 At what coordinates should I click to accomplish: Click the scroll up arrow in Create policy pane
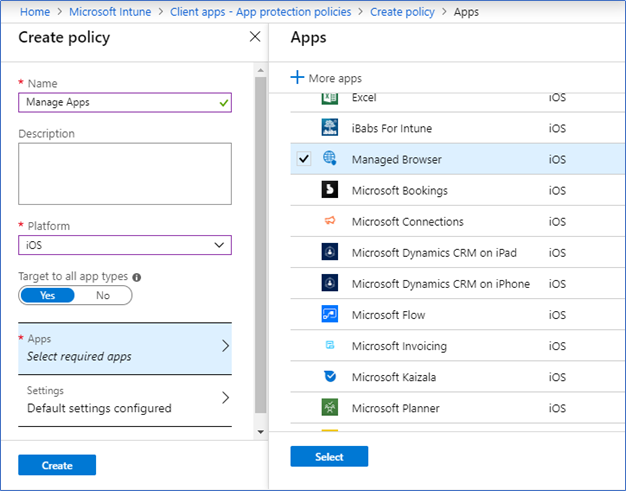261,70
